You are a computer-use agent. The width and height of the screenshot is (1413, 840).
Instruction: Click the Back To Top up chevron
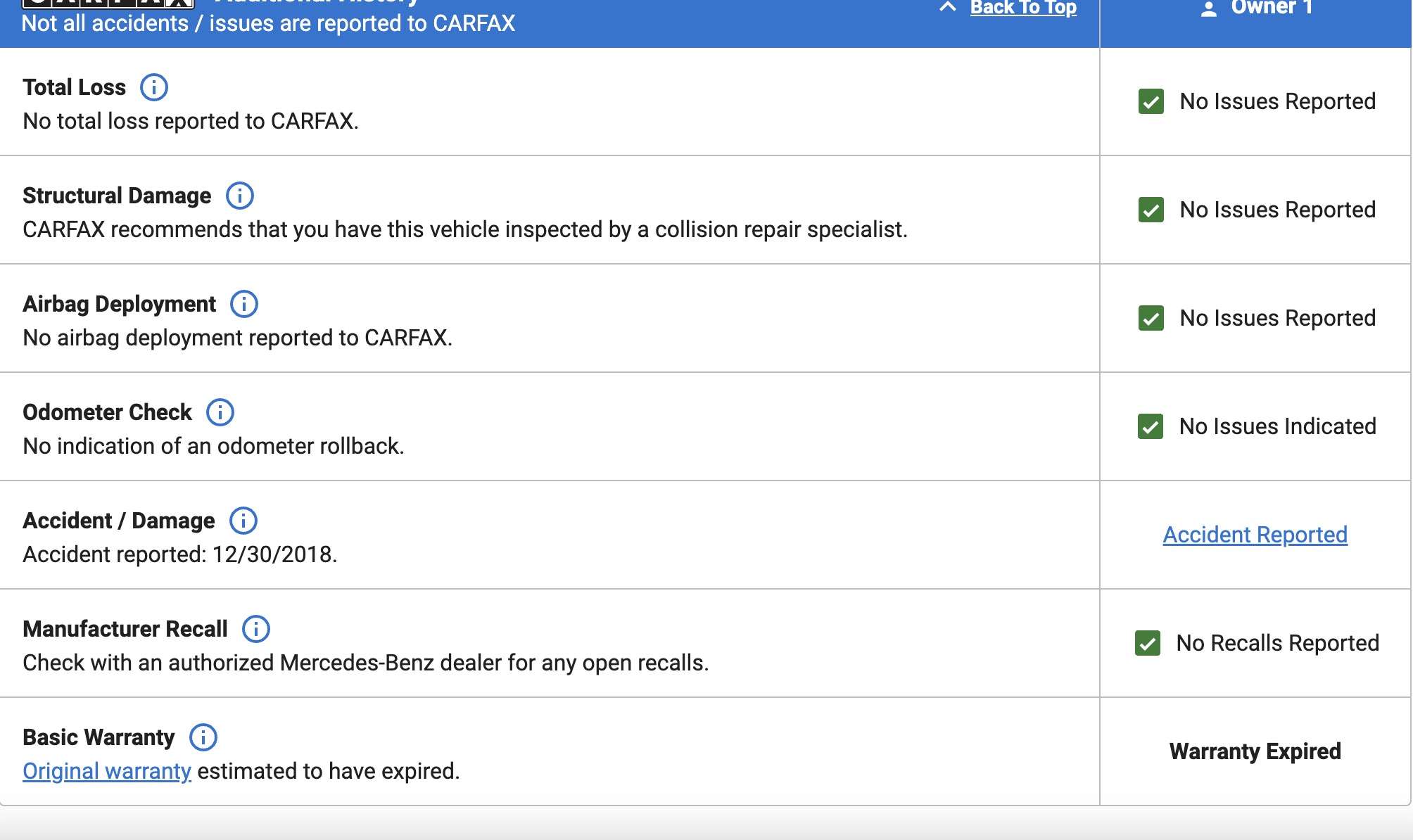click(x=948, y=7)
